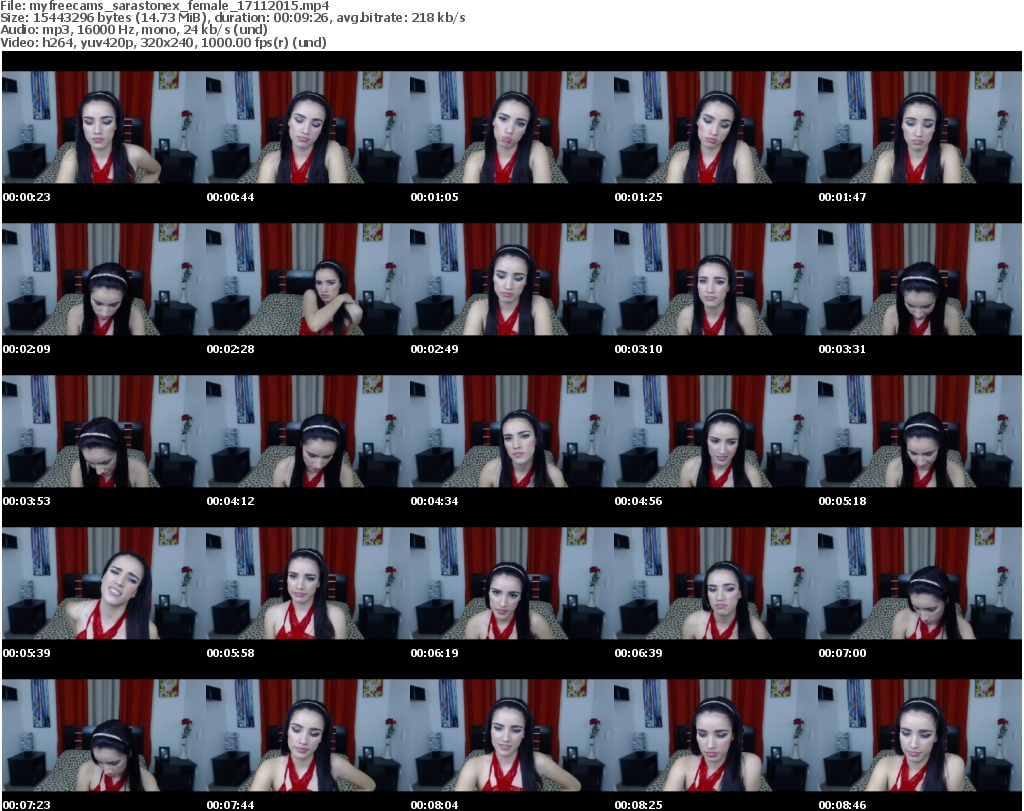Select the thumbnail frame at 00:02:49
This screenshot has width=1024, height=811.
click(x=512, y=279)
